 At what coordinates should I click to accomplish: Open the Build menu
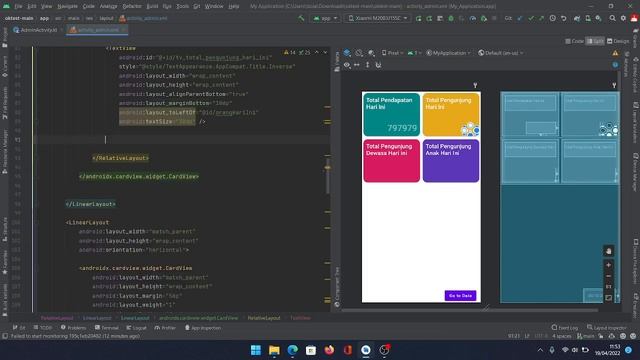(152, 7)
